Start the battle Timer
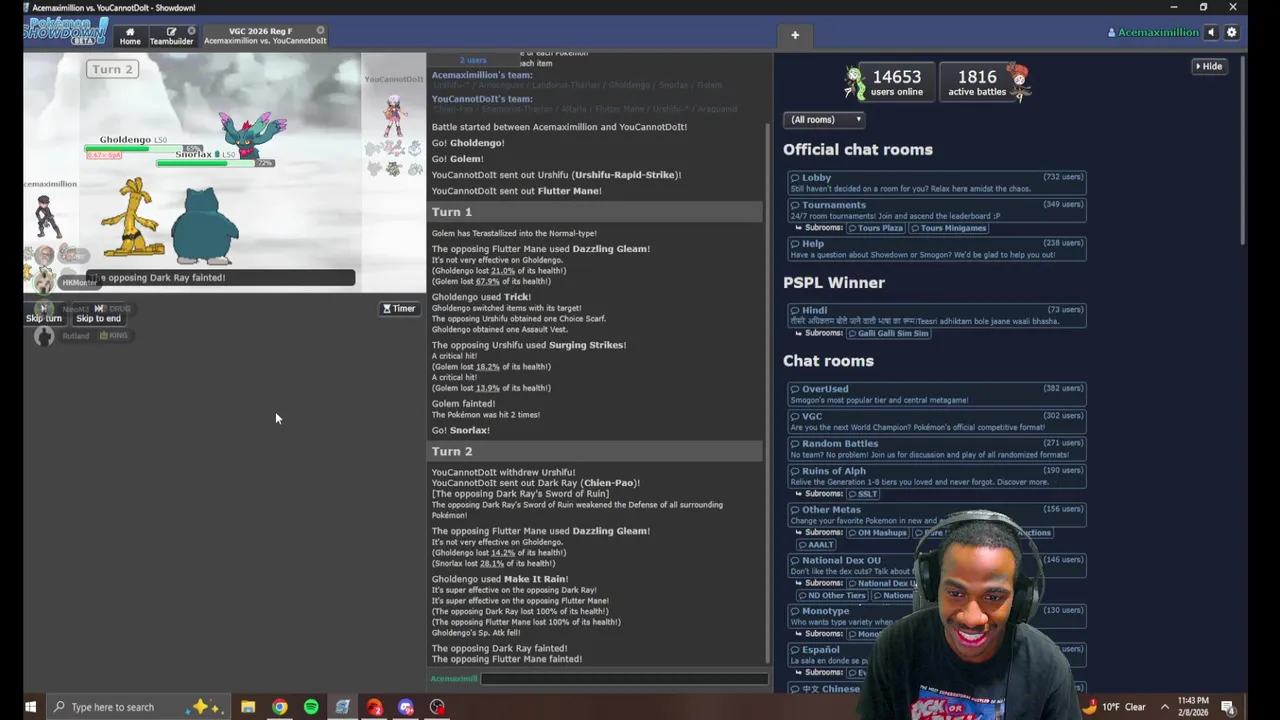The image size is (1280, 720). point(399,309)
